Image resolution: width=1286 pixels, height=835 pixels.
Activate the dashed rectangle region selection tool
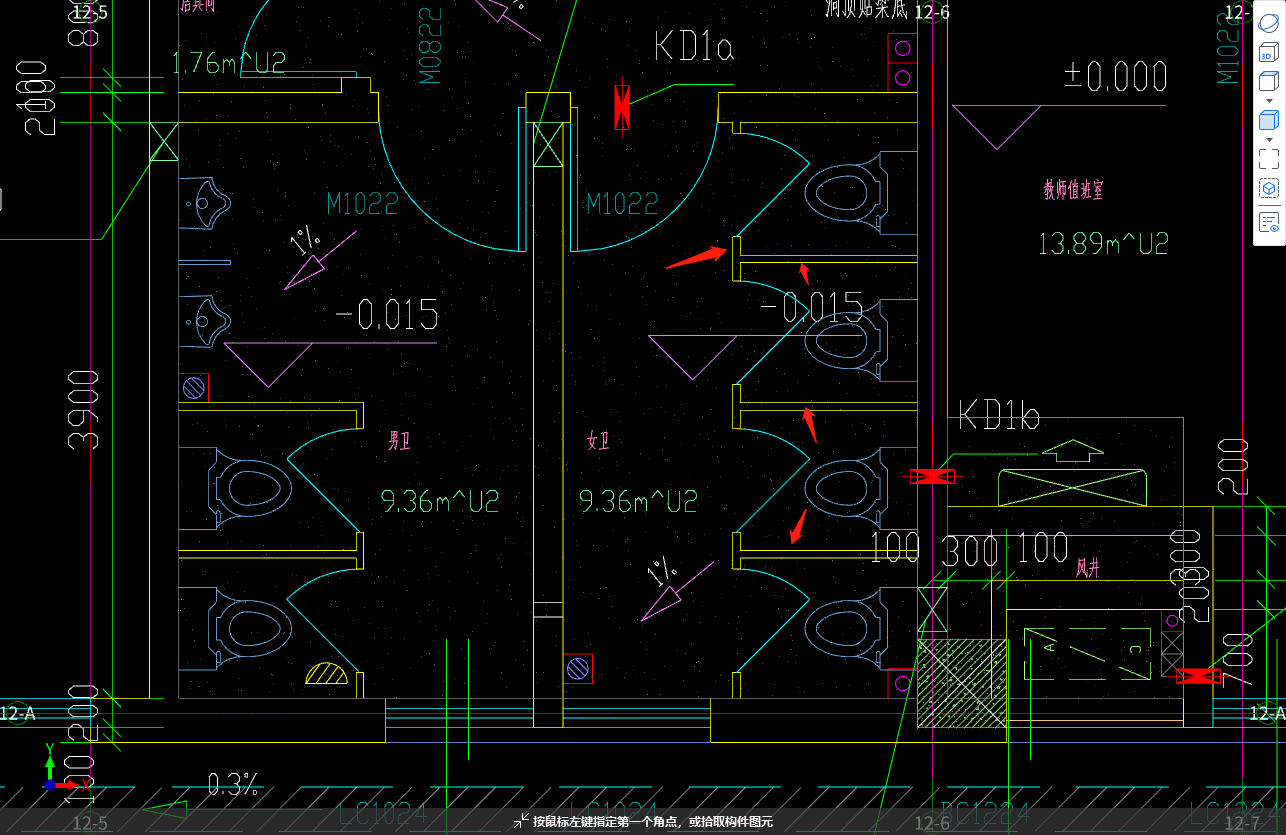click(1268, 158)
